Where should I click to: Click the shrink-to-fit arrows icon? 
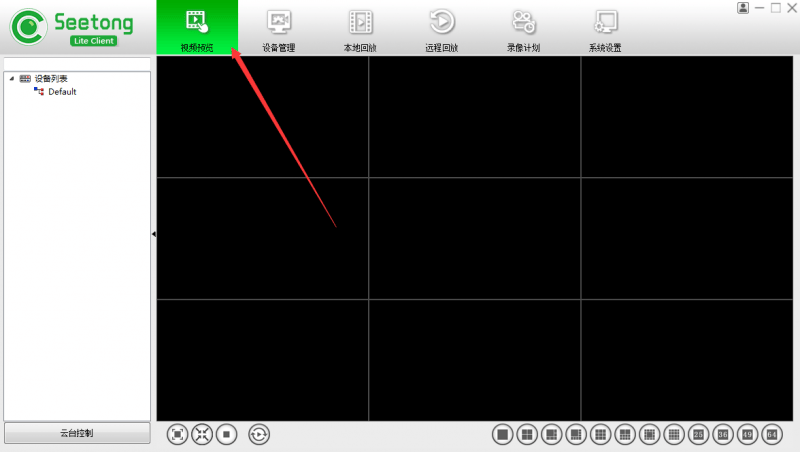tap(202, 435)
